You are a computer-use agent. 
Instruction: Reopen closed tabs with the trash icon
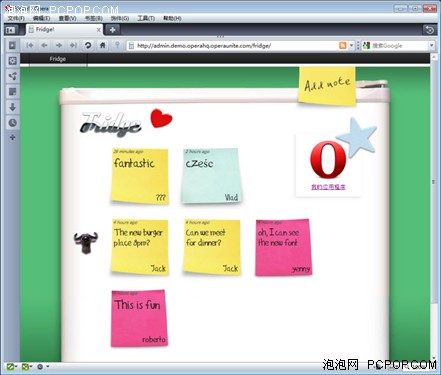(430, 30)
